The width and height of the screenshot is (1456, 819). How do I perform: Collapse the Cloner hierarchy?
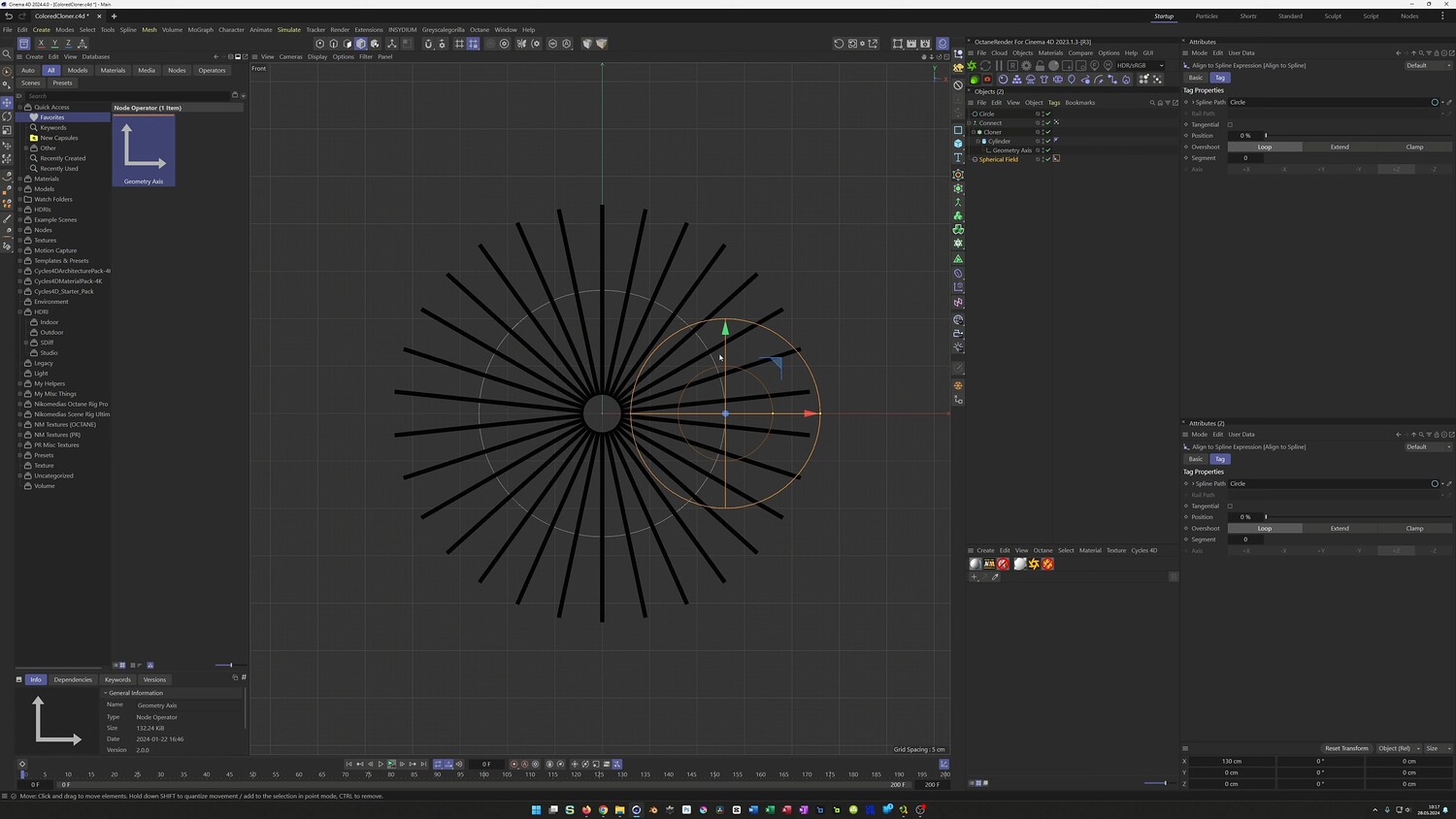(974, 132)
